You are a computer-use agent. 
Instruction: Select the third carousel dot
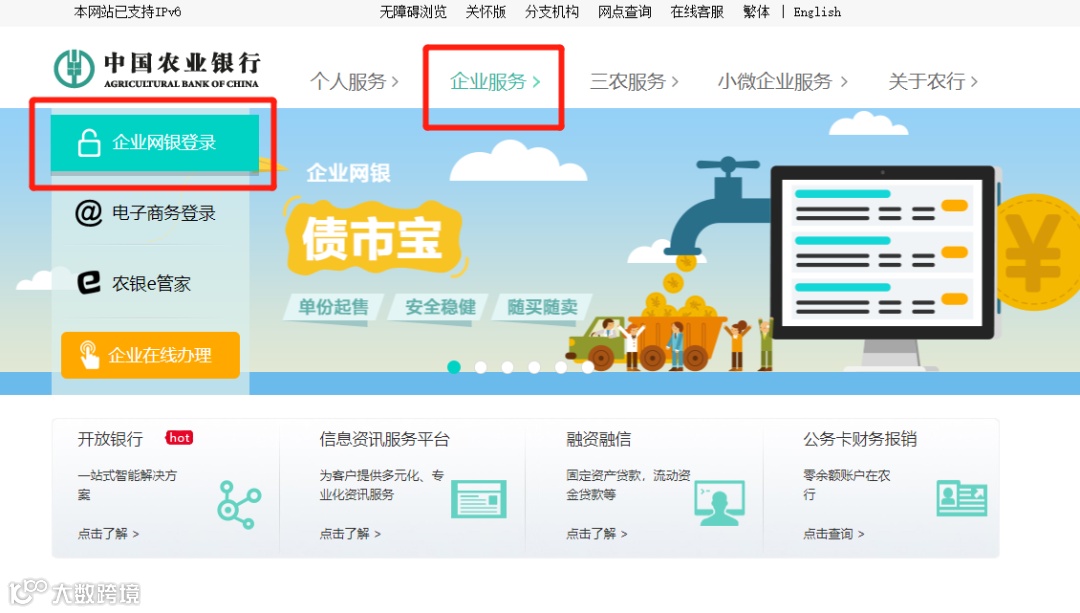(x=508, y=367)
